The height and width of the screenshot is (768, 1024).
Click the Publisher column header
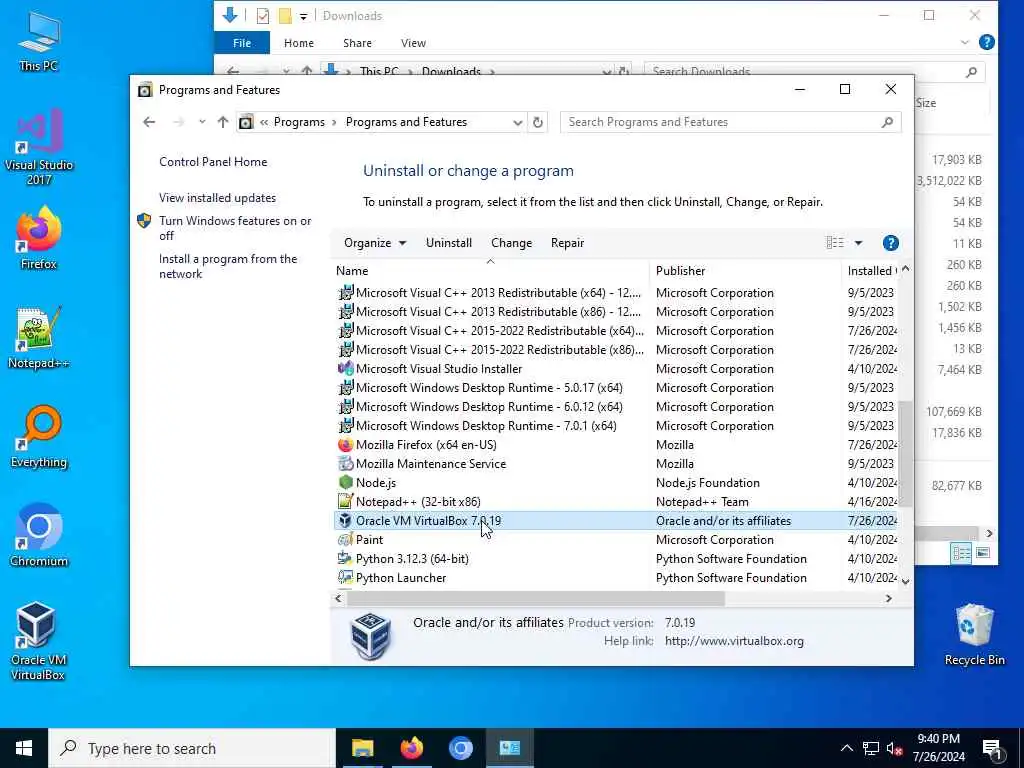coord(745,270)
